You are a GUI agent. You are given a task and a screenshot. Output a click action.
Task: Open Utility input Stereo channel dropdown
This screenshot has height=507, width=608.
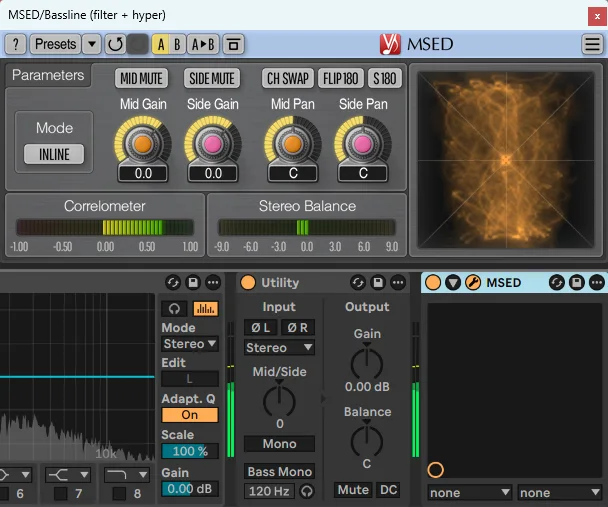pos(279,348)
